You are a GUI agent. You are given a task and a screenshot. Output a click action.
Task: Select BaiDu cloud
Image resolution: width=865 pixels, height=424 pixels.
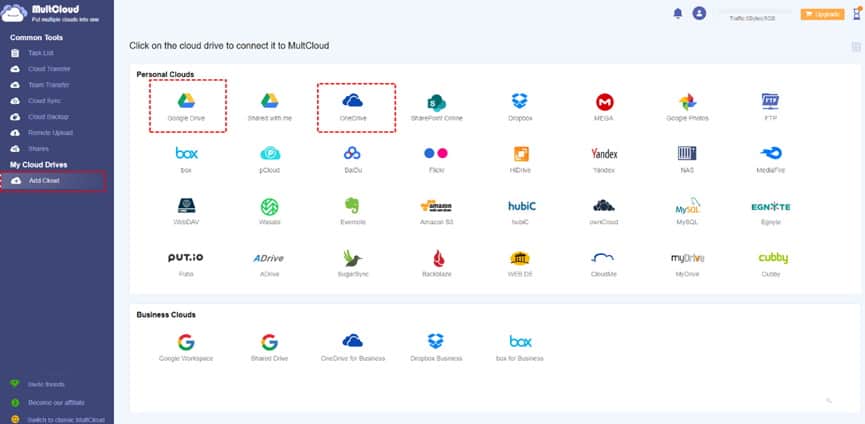pyautogui.click(x=352, y=159)
